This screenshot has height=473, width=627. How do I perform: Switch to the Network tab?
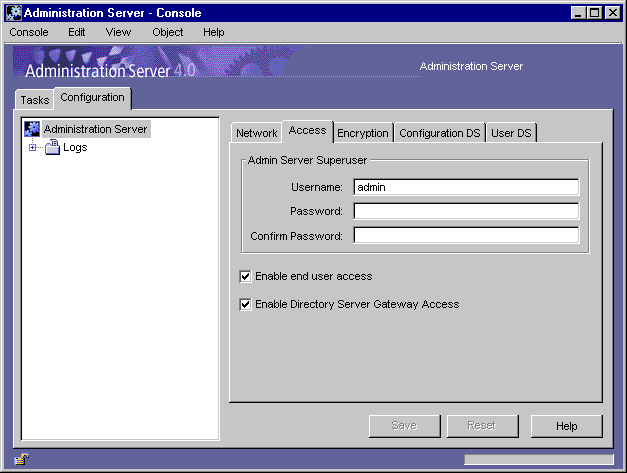click(x=256, y=133)
